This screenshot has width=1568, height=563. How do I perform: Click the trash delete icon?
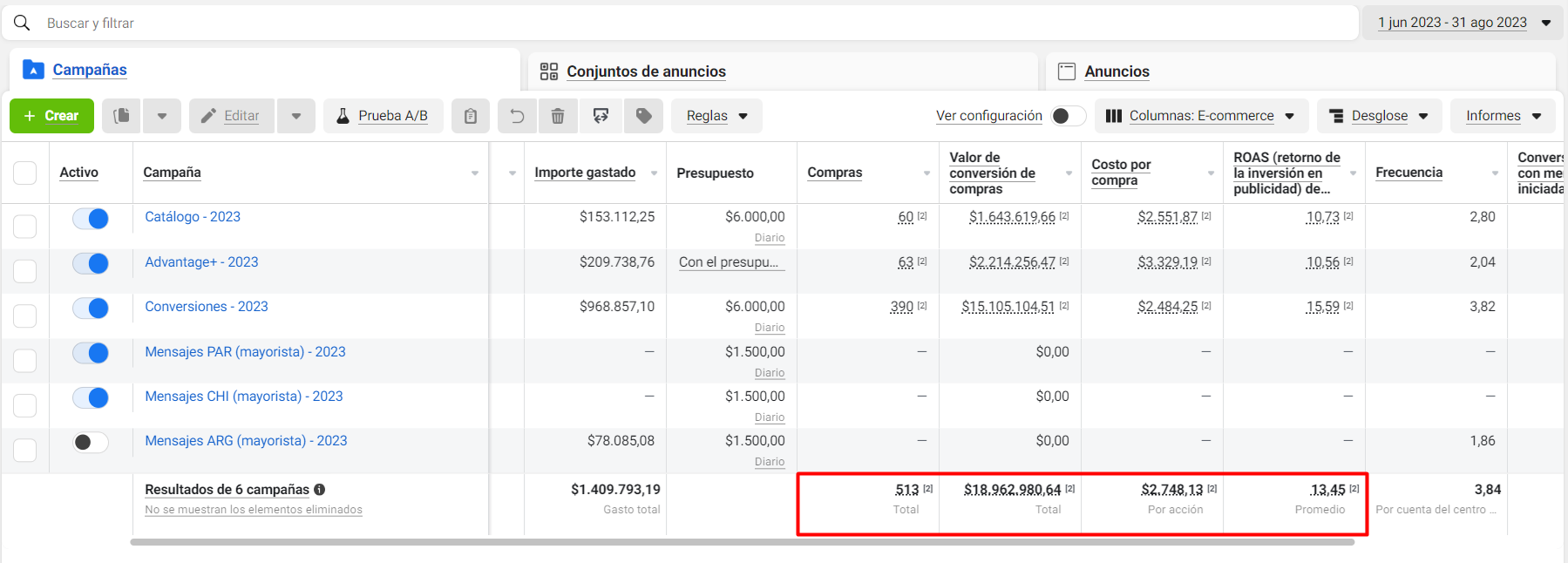(x=558, y=116)
